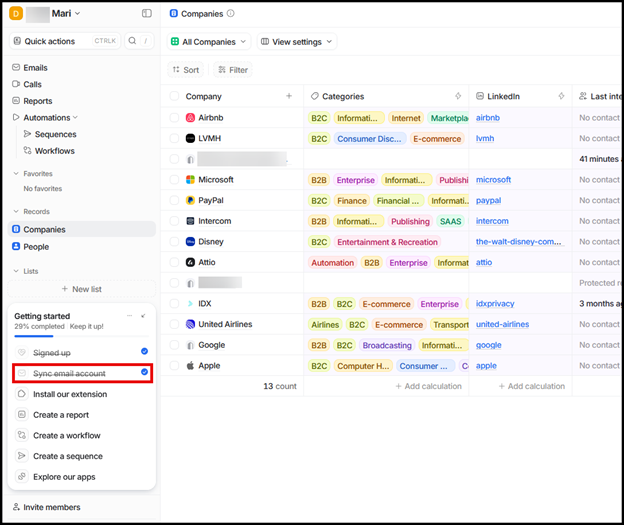The height and width of the screenshot is (525, 624).
Task: Tick the checkbox for the Microsoft row
Action: coord(175,180)
